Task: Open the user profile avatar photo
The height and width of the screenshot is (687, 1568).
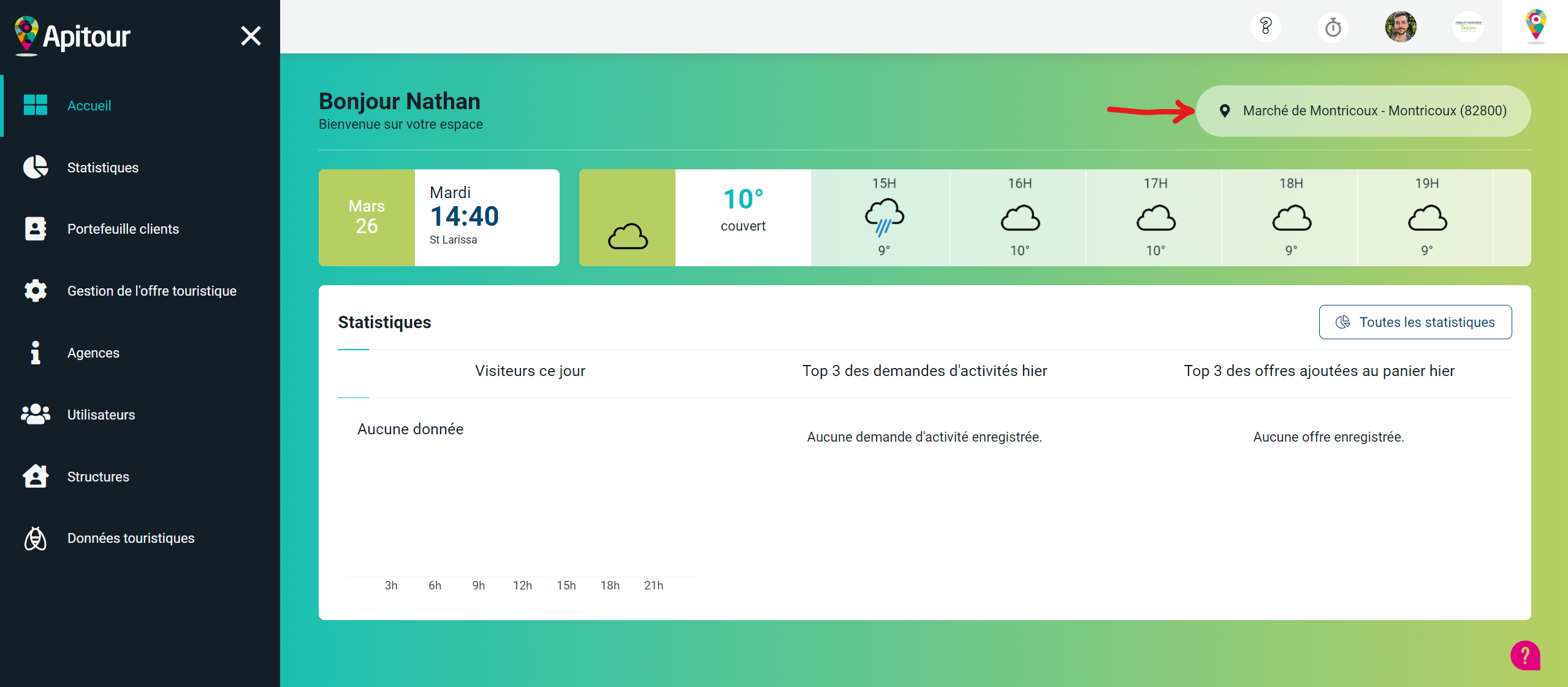Action: pos(1400,27)
